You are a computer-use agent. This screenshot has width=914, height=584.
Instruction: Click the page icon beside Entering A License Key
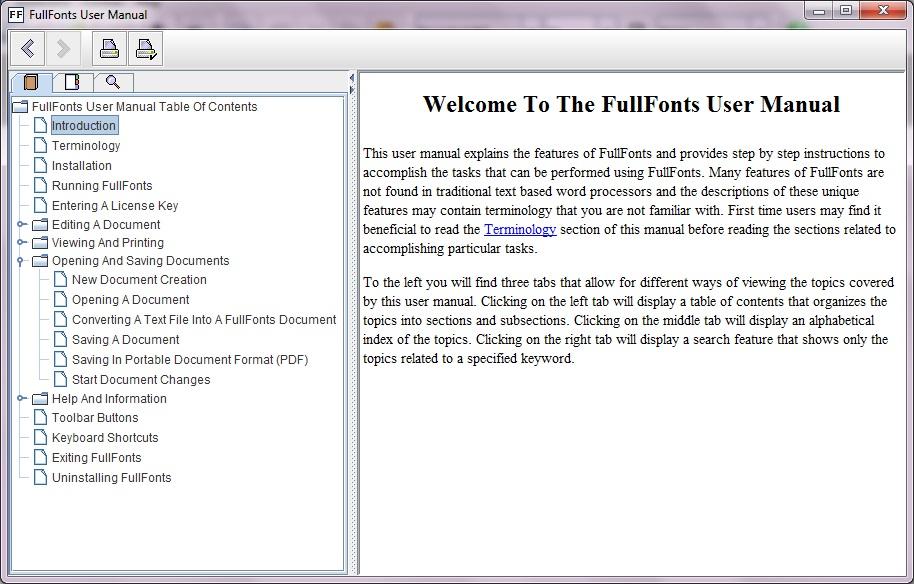40,205
